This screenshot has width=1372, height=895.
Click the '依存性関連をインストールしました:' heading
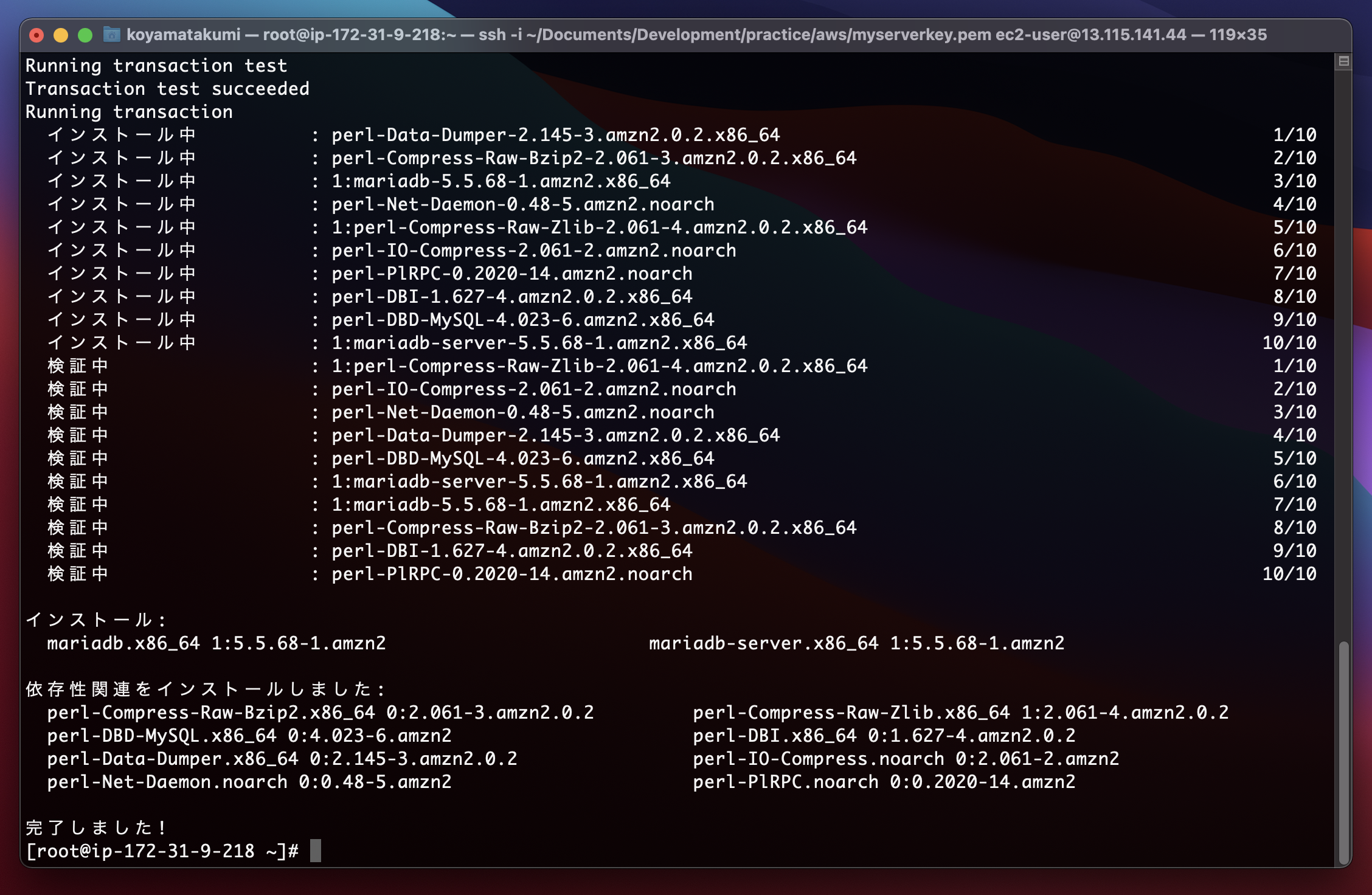(205, 689)
